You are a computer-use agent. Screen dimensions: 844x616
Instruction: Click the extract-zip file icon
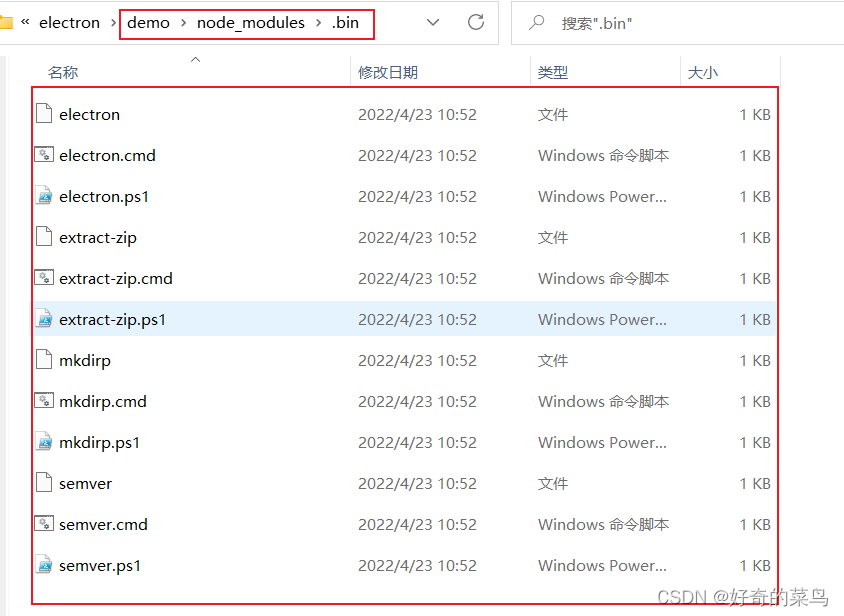[44, 237]
